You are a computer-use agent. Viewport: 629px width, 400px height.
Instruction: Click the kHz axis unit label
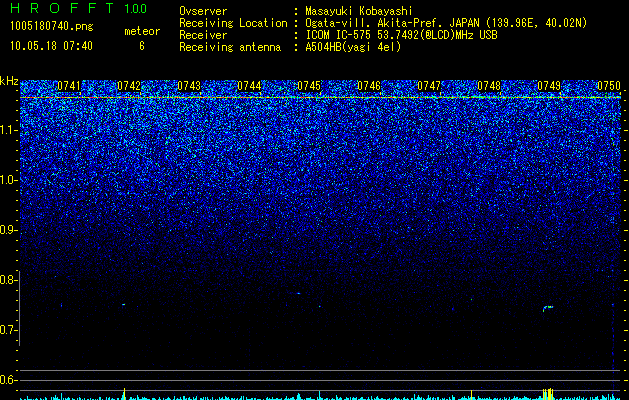tap(9, 82)
